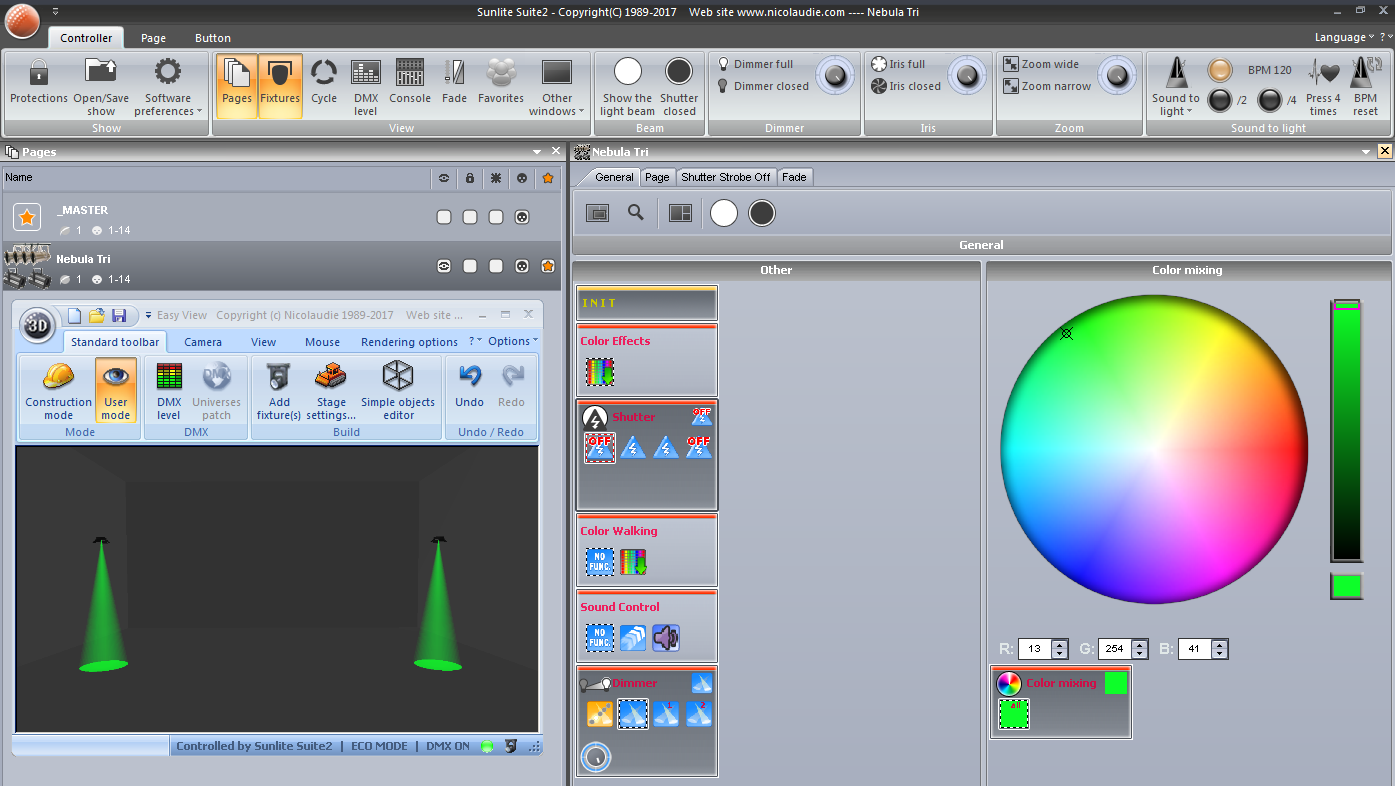Toggle first checkbox on _MASTER row
The height and width of the screenshot is (786, 1395).
(444, 217)
